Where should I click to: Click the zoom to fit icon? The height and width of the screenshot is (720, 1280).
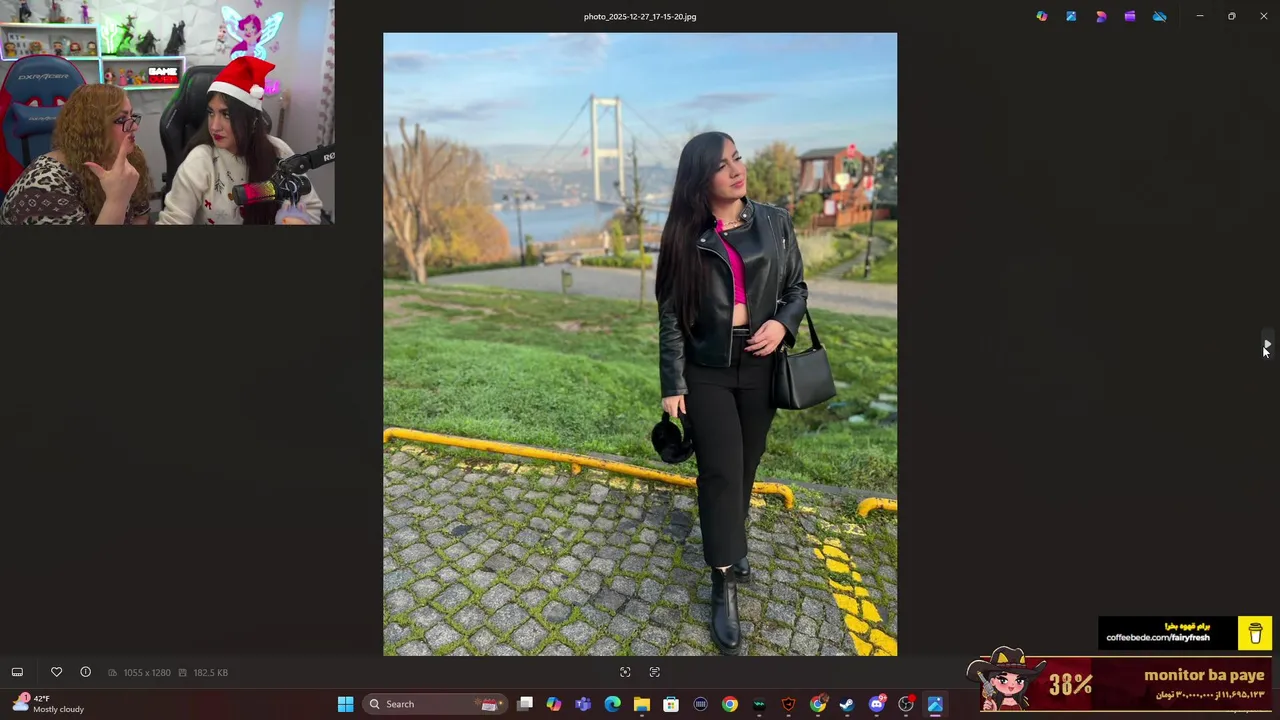tap(625, 672)
